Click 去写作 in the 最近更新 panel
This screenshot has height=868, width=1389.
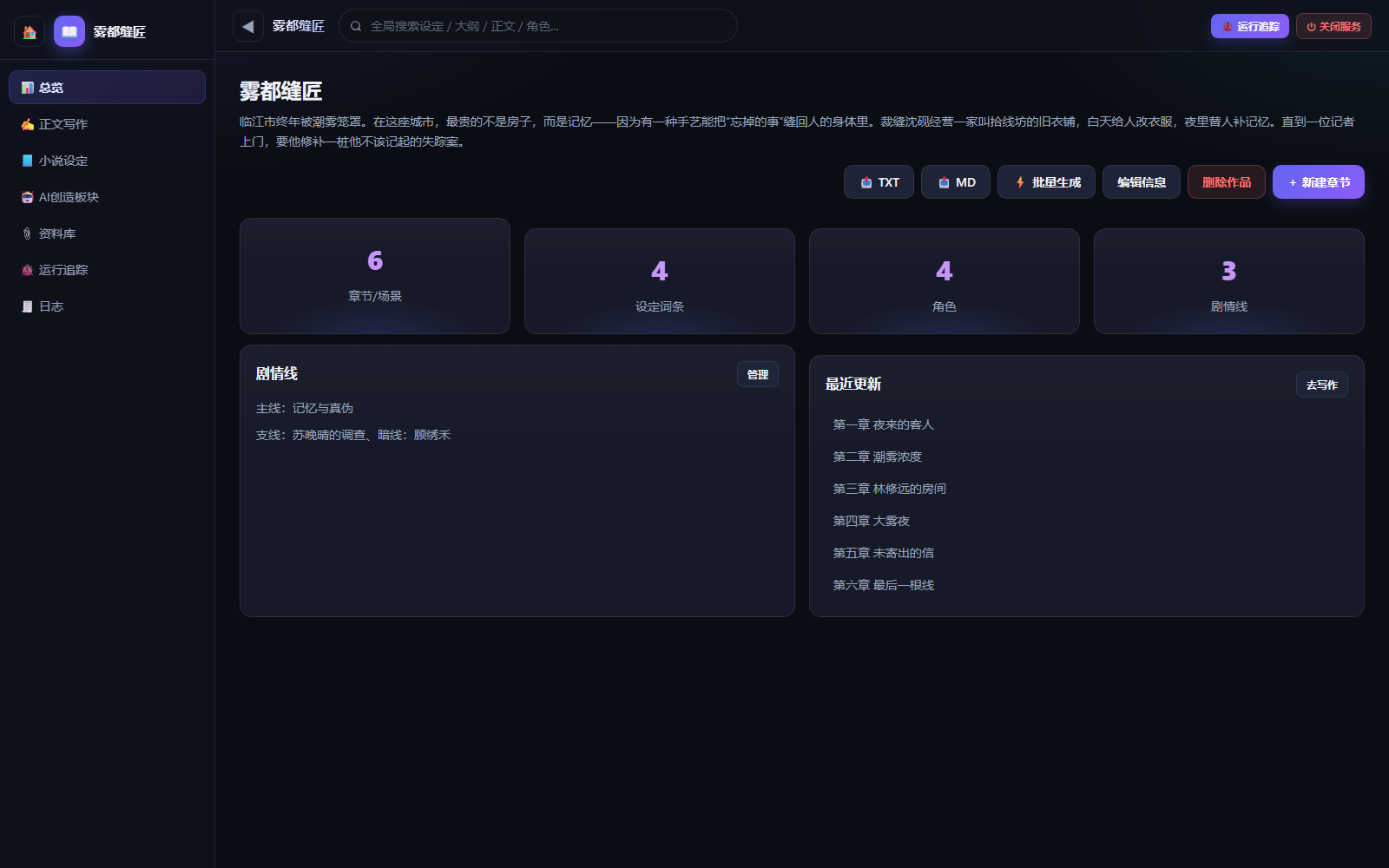(1322, 385)
